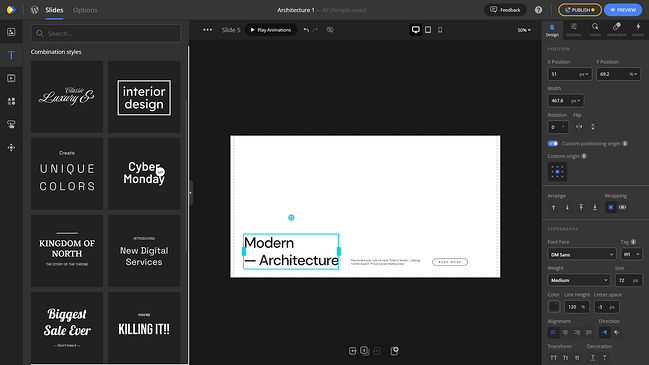Open Width px unit dropdown

575,101
